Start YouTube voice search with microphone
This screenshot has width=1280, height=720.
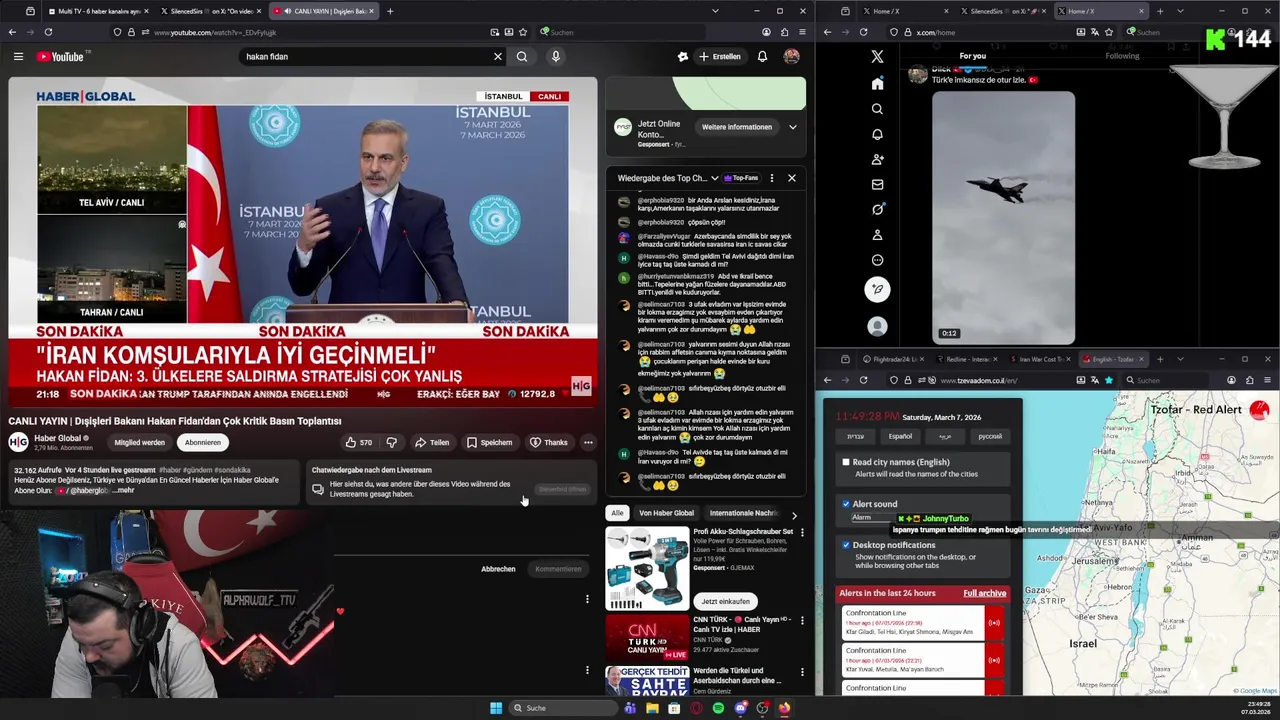point(556,57)
